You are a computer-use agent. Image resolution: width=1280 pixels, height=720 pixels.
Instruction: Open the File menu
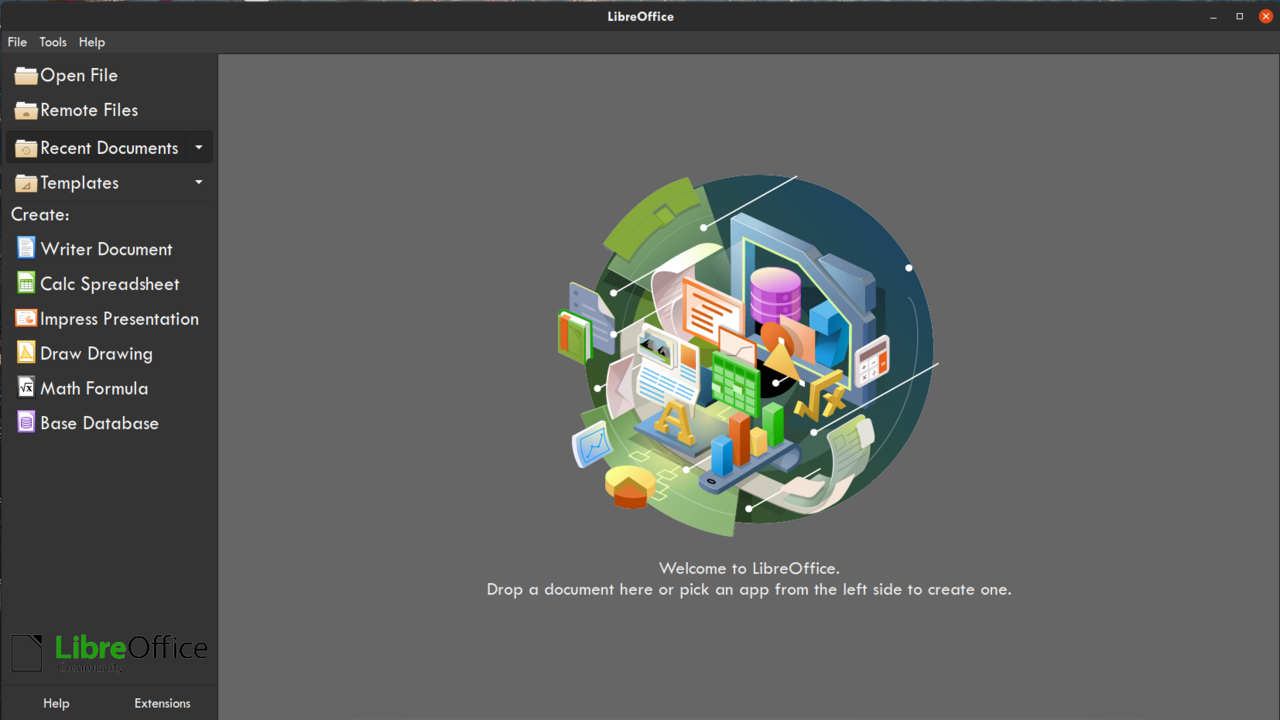tap(17, 42)
